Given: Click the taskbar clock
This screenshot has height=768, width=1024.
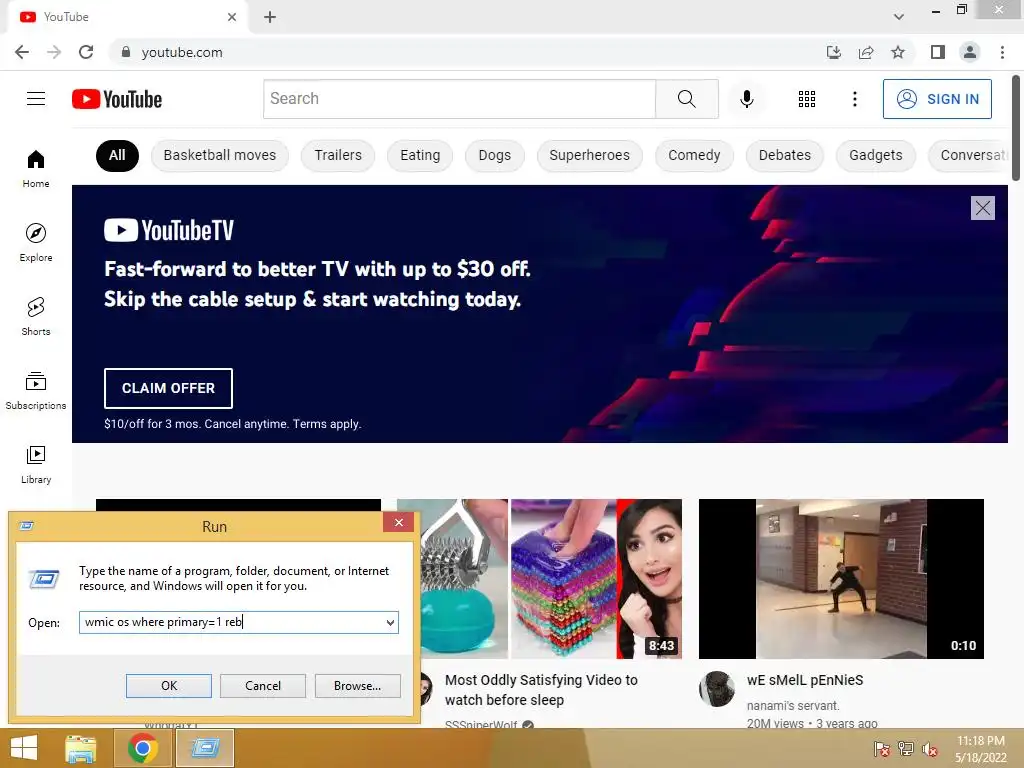Looking at the screenshot, I should tap(980, 749).
